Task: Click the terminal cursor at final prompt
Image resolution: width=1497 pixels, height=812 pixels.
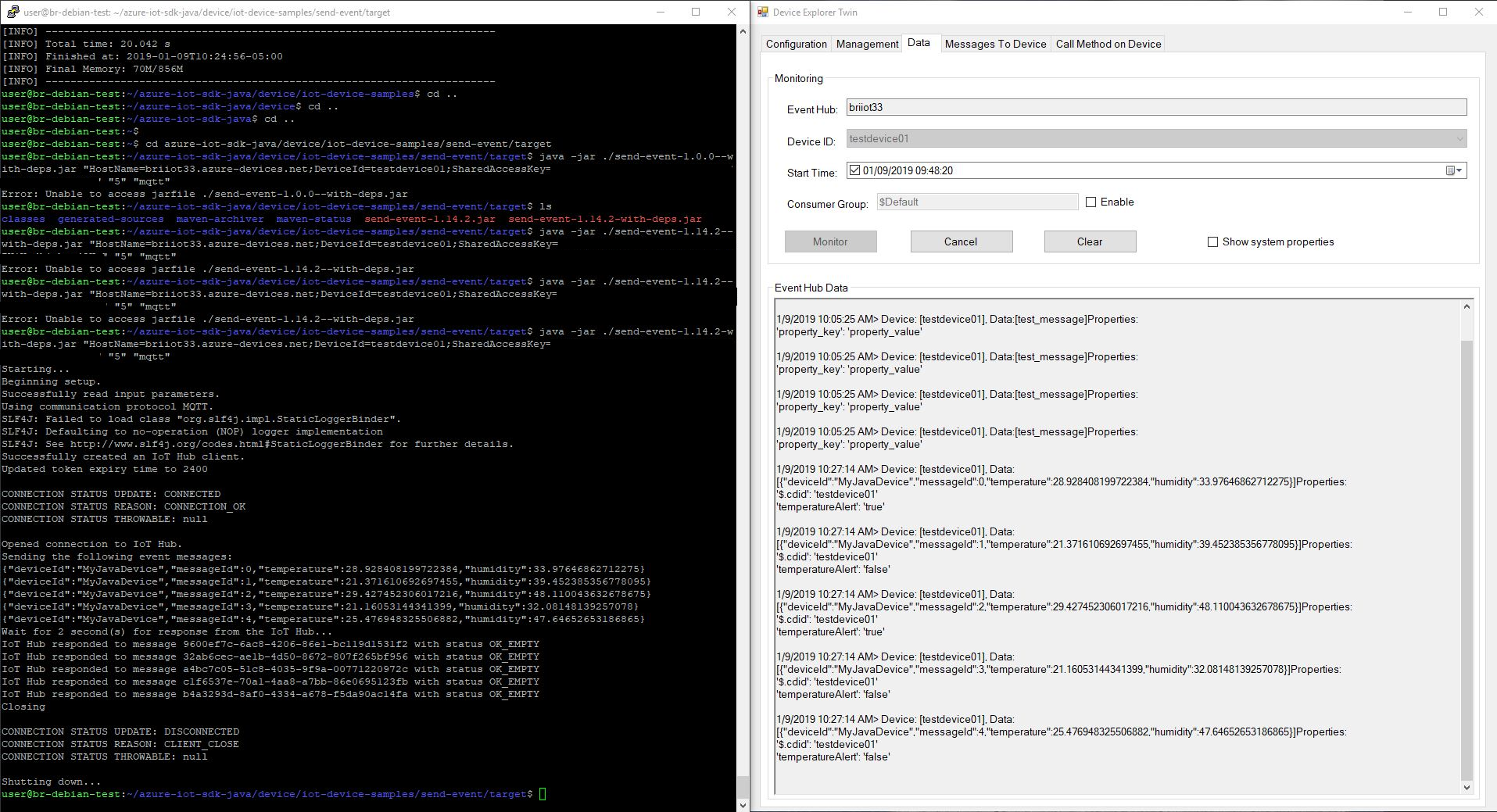Action: coord(543,794)
